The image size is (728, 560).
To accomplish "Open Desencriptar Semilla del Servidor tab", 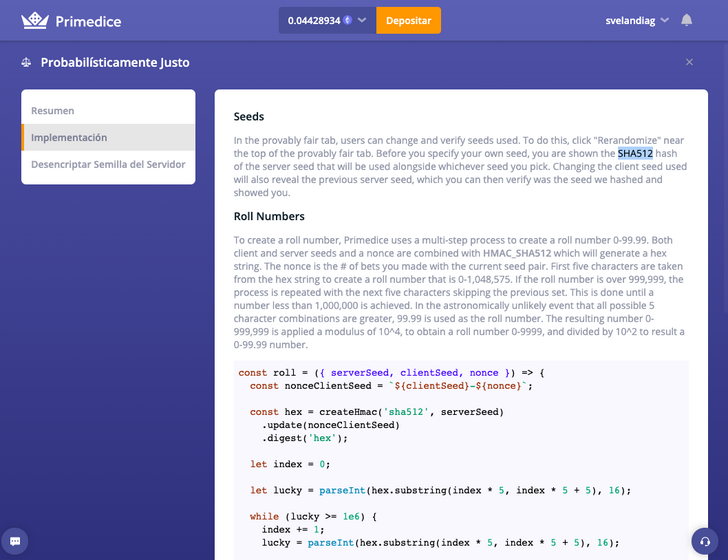I will [x=108, y=164].
